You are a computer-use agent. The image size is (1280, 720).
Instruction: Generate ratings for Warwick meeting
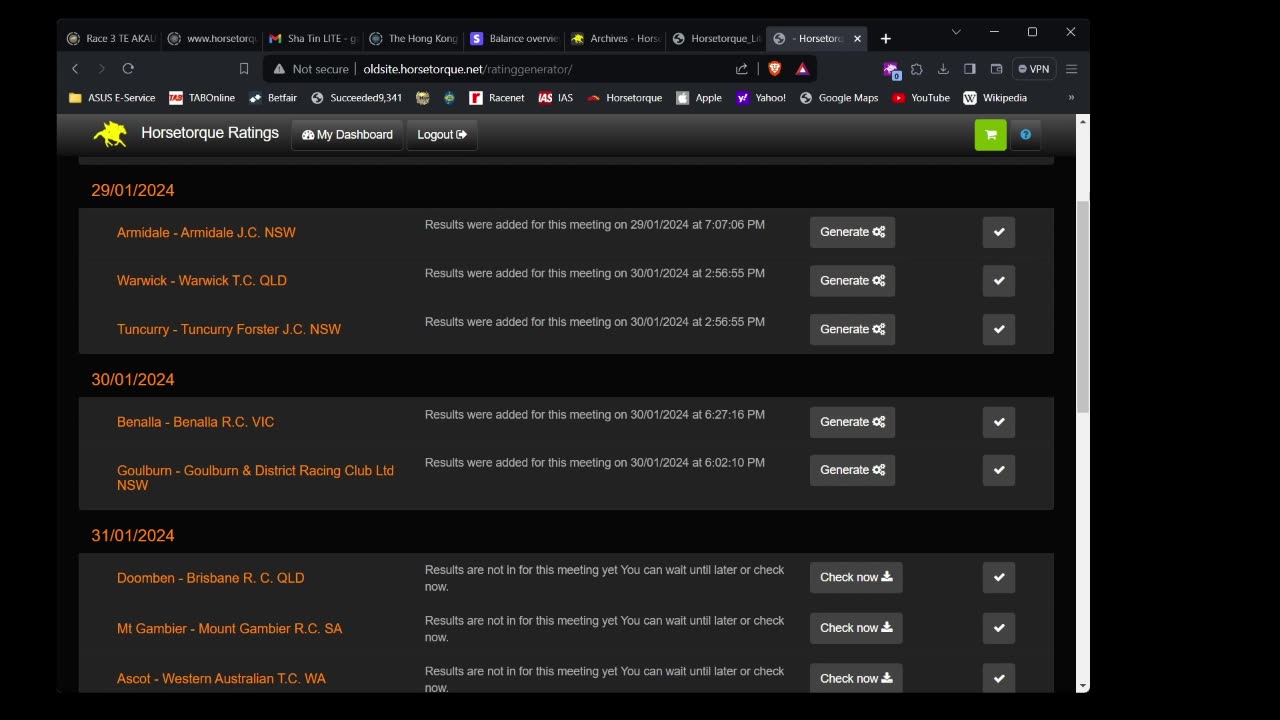pos(852,281)
